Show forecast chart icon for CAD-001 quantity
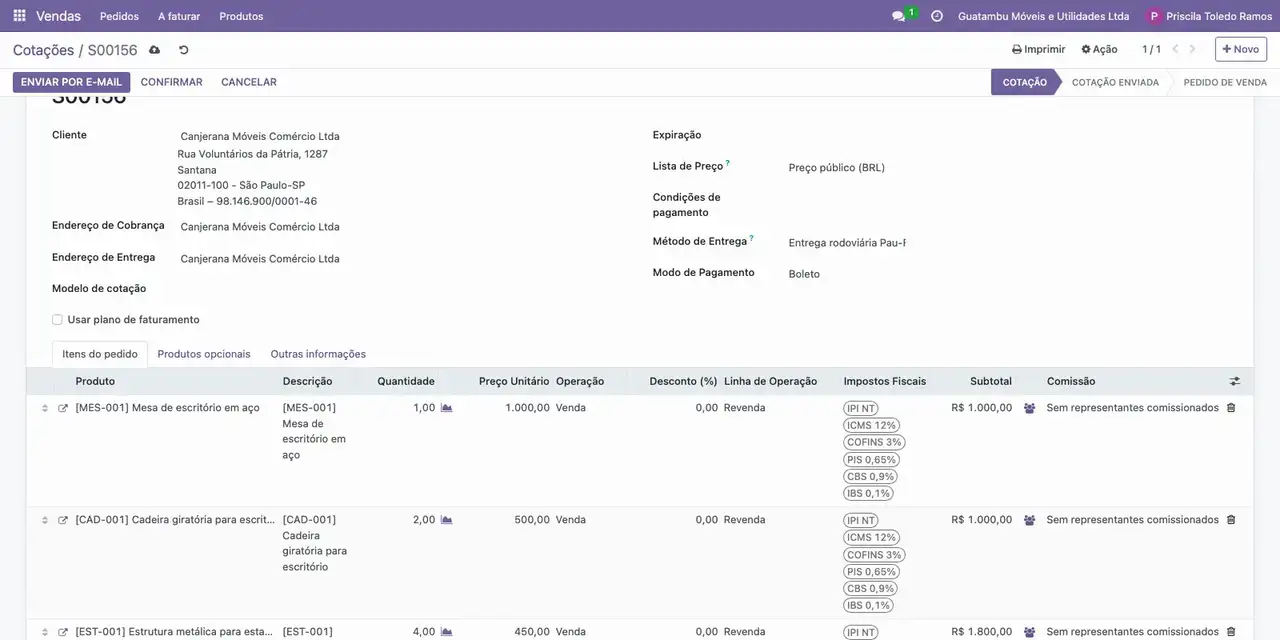The width and height of the screenshot is (1280, 640). pos(447,520)
